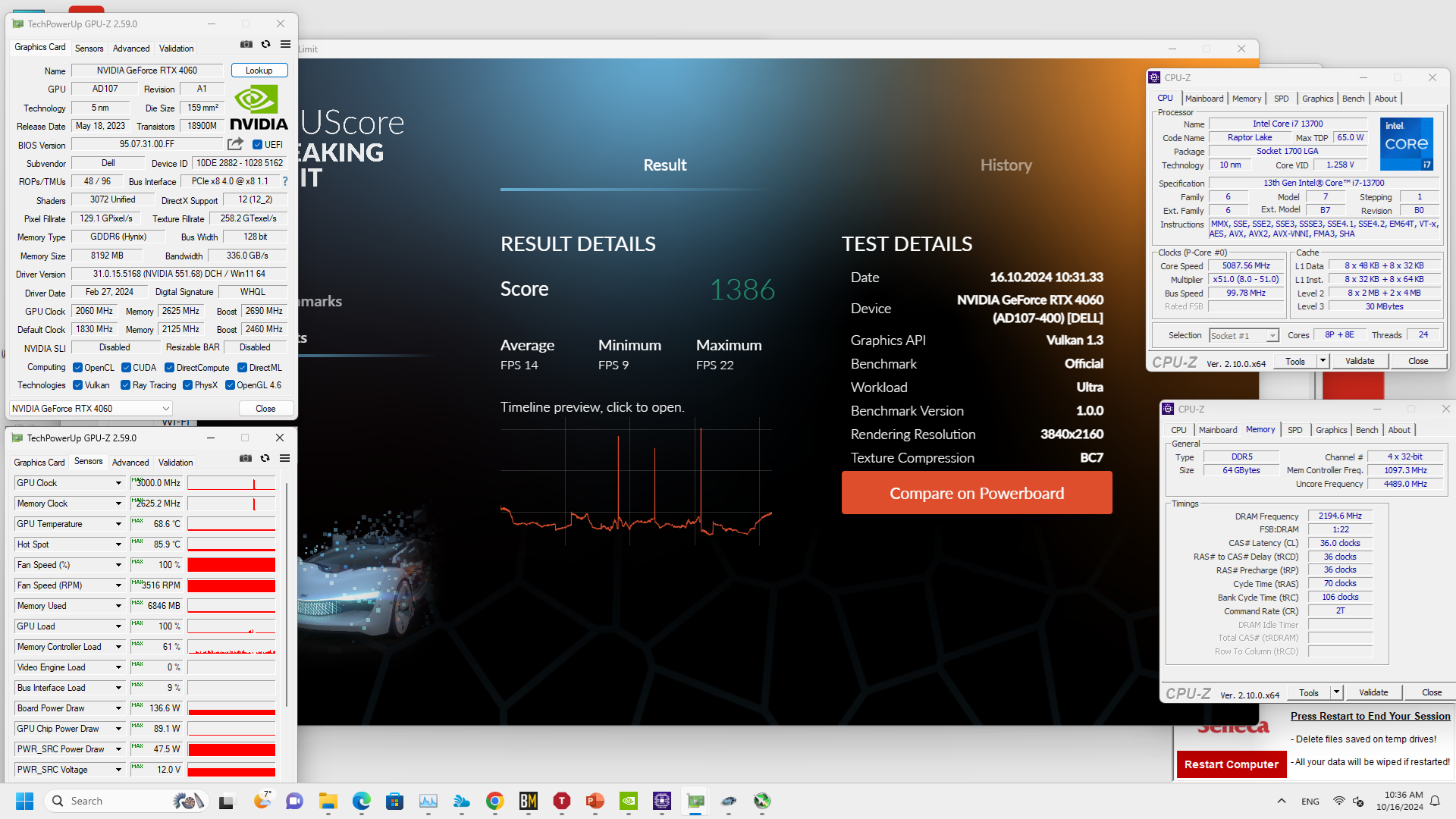Click the PWR_SRC Power Draw graph bar

click(231, 749)
